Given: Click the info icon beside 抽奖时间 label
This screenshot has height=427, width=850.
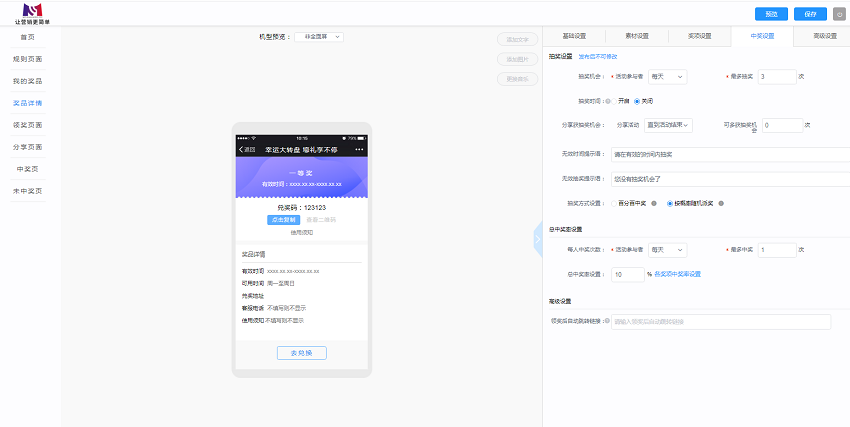Looking at the screenshot, I should pos(608,101).
